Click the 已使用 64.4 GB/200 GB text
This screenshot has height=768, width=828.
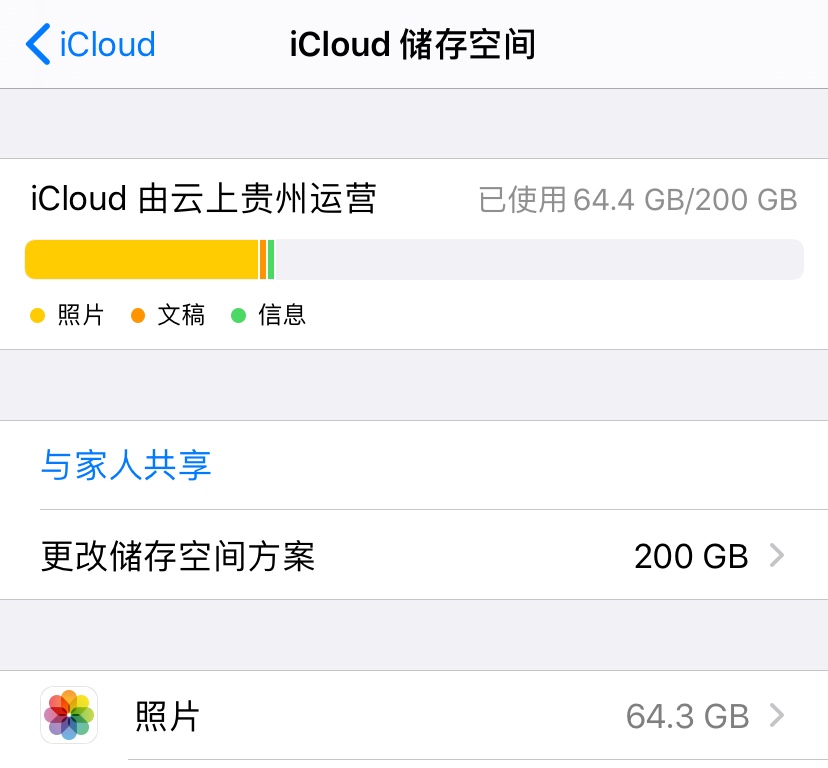pyautogui.click(x=638, y=200)
